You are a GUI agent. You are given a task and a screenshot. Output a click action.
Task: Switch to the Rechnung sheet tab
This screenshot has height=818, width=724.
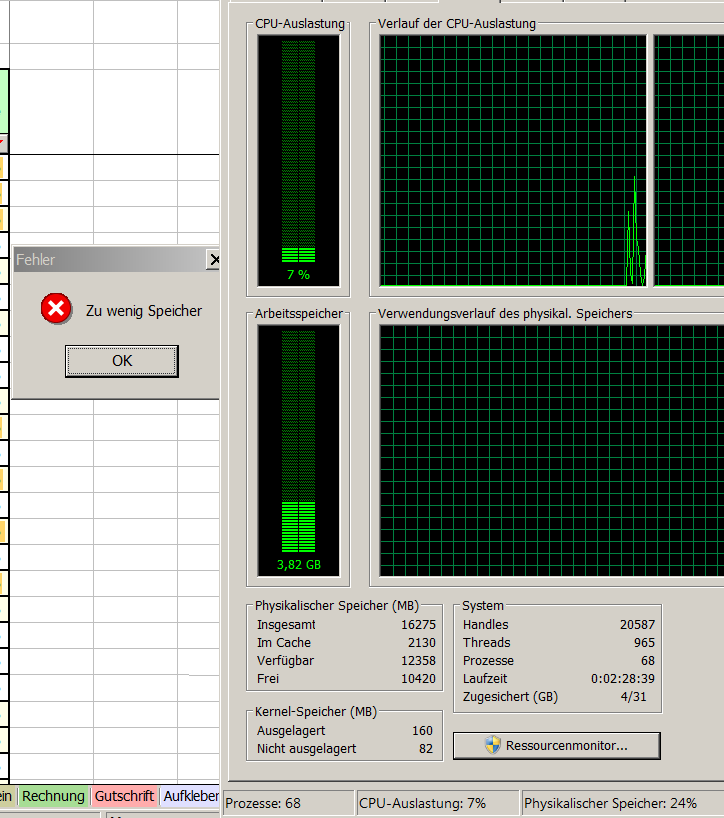point(53,796)
